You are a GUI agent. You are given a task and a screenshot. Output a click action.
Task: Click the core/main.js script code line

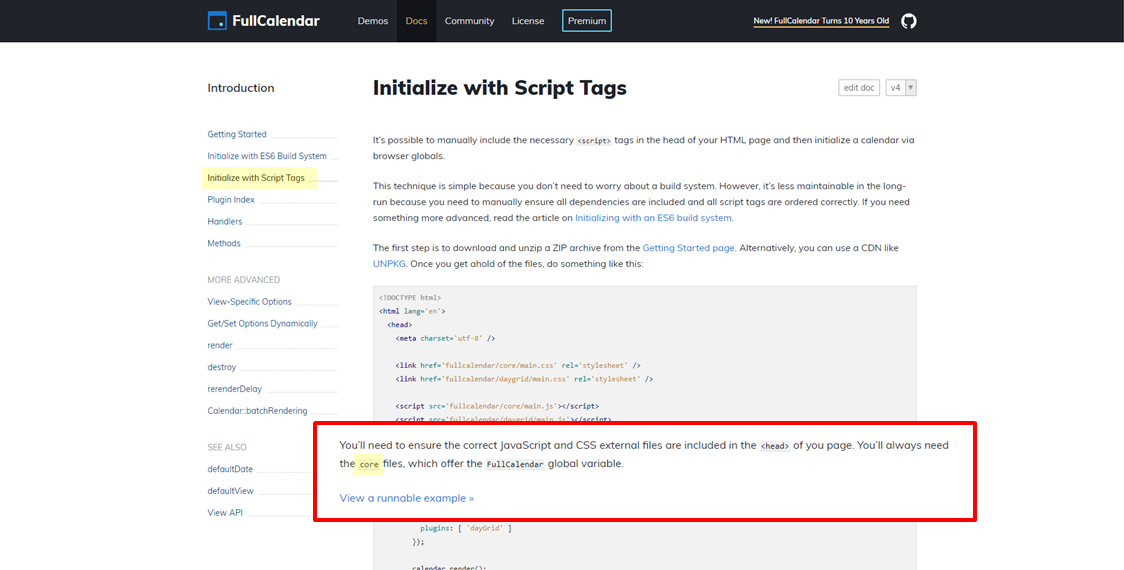497,406
